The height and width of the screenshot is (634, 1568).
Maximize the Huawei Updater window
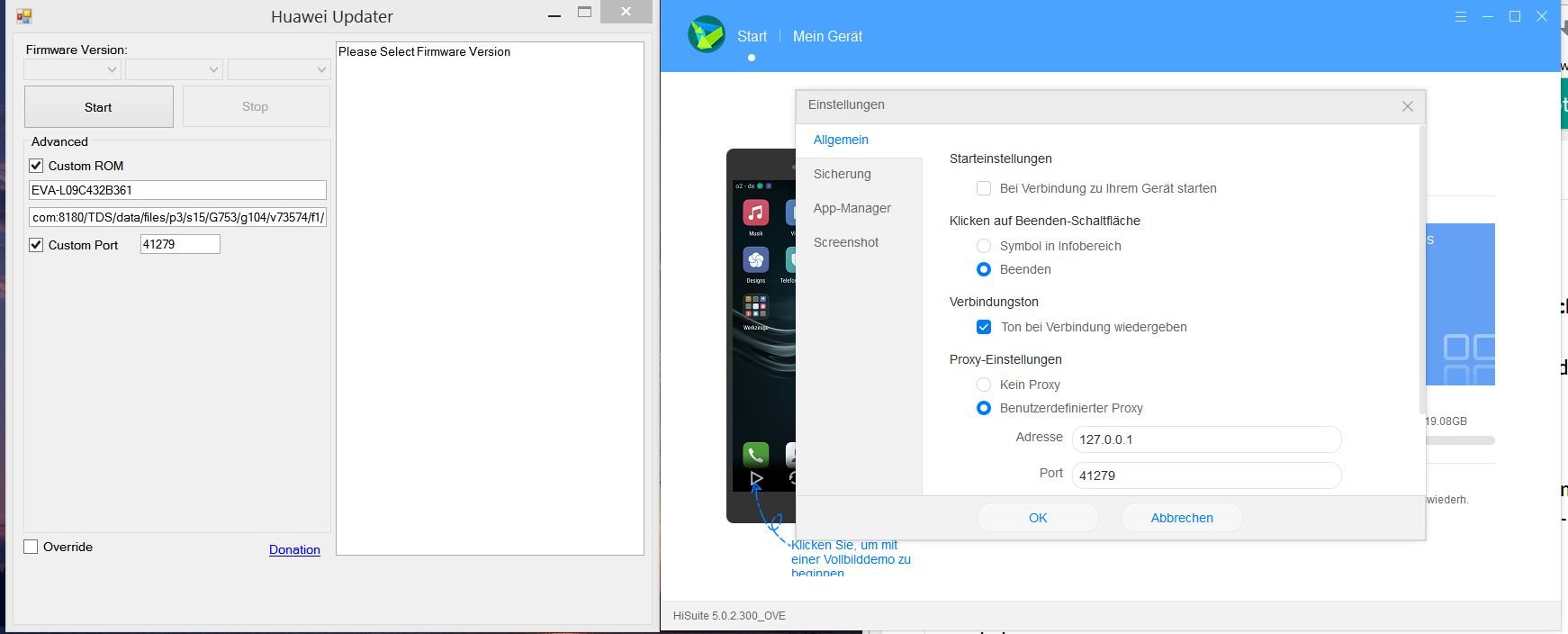click(x=585, y=13)
